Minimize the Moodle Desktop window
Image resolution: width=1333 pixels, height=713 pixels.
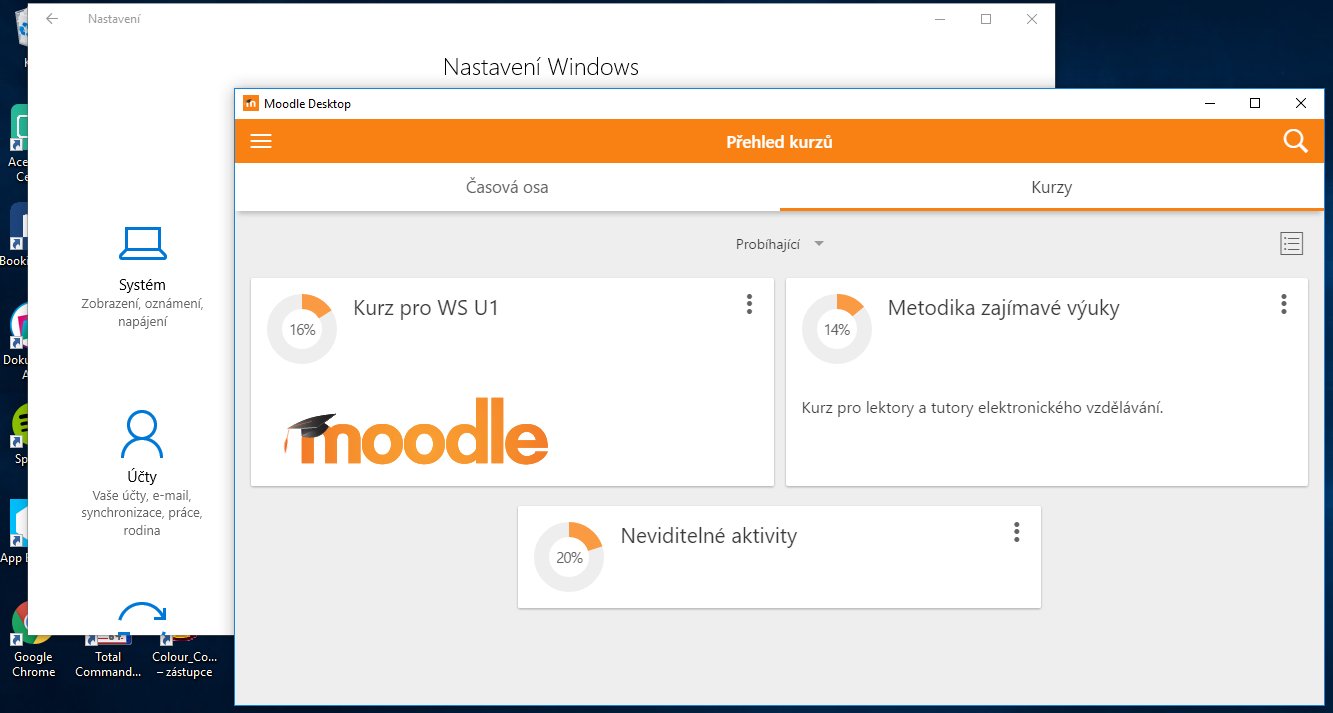click(x=1210, y=103)
